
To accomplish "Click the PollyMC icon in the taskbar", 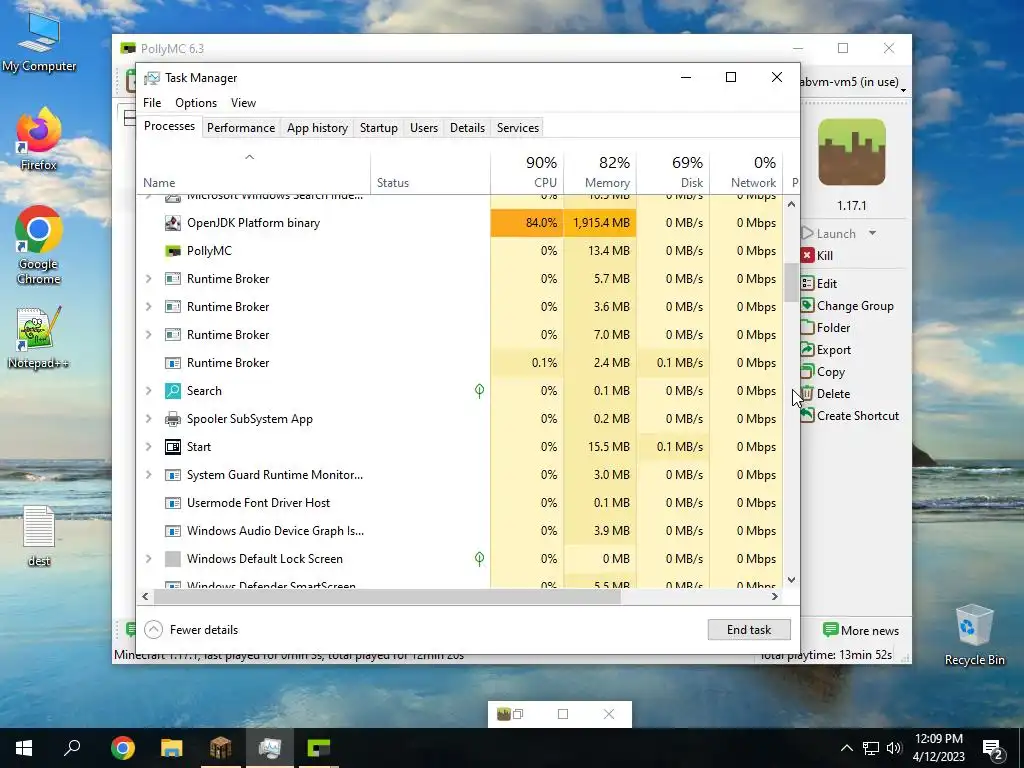I will [319, 748].
